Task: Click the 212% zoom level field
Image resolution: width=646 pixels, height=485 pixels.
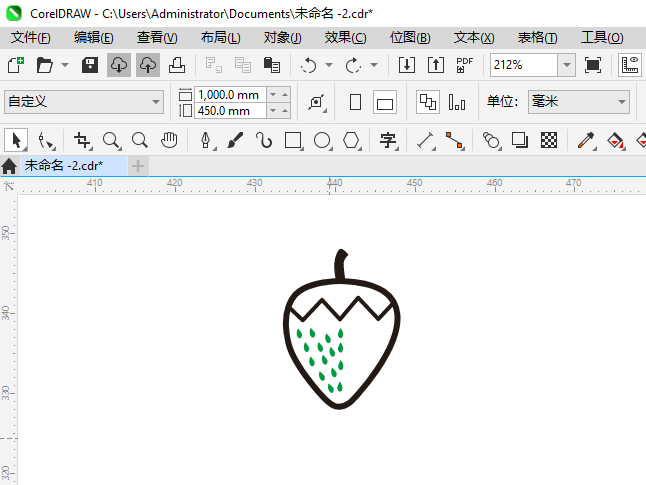Action: pyautogui.click(x=524, y=65)
